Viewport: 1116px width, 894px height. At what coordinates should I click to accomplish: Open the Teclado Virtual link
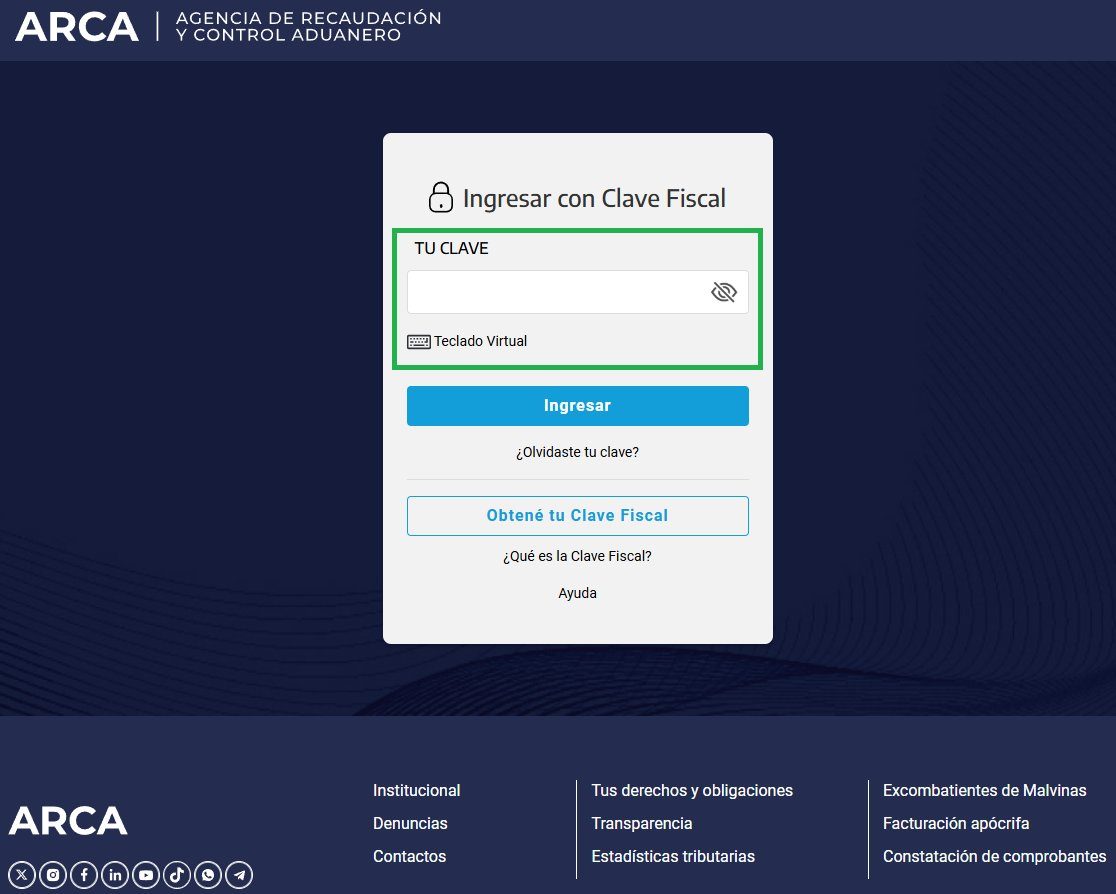point(480,341)
